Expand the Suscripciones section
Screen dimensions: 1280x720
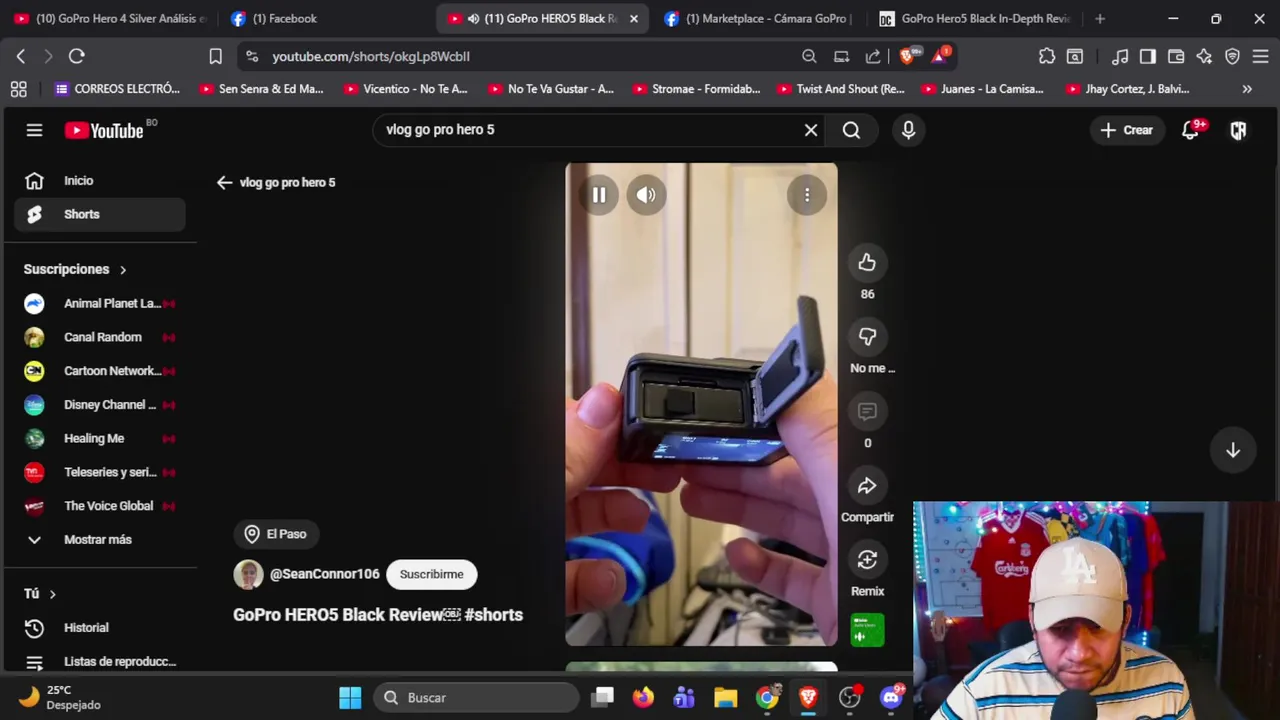coord(76,269)
